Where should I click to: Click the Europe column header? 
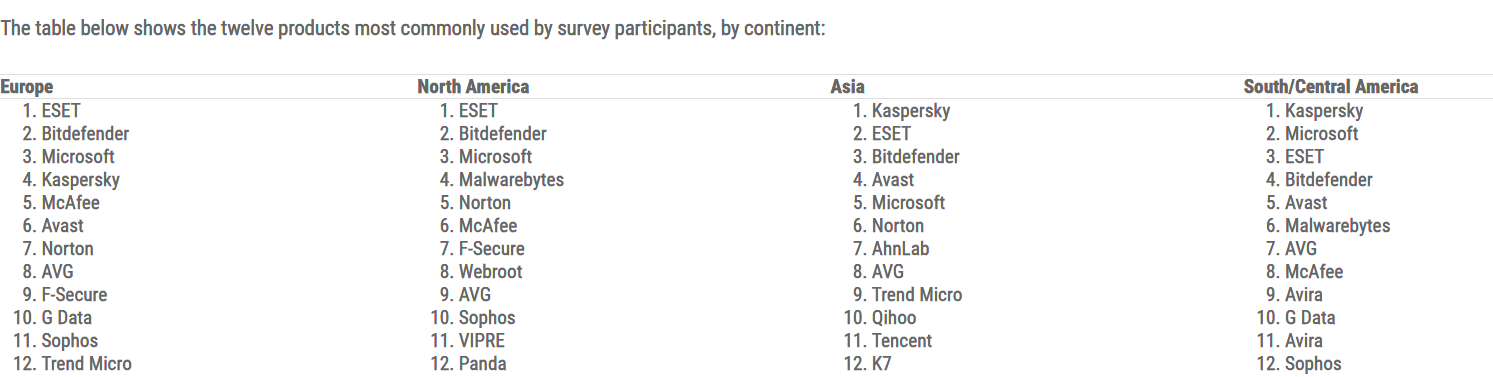pyautogui.click(x=27, y=87)
